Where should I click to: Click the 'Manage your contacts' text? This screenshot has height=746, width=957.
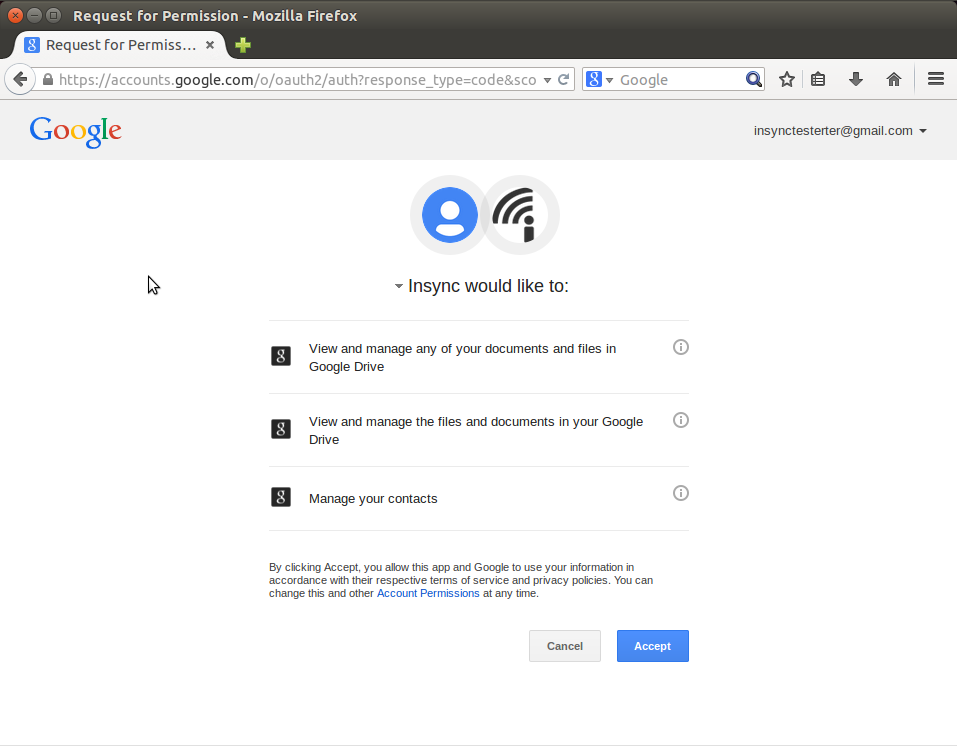click(373, 499)
